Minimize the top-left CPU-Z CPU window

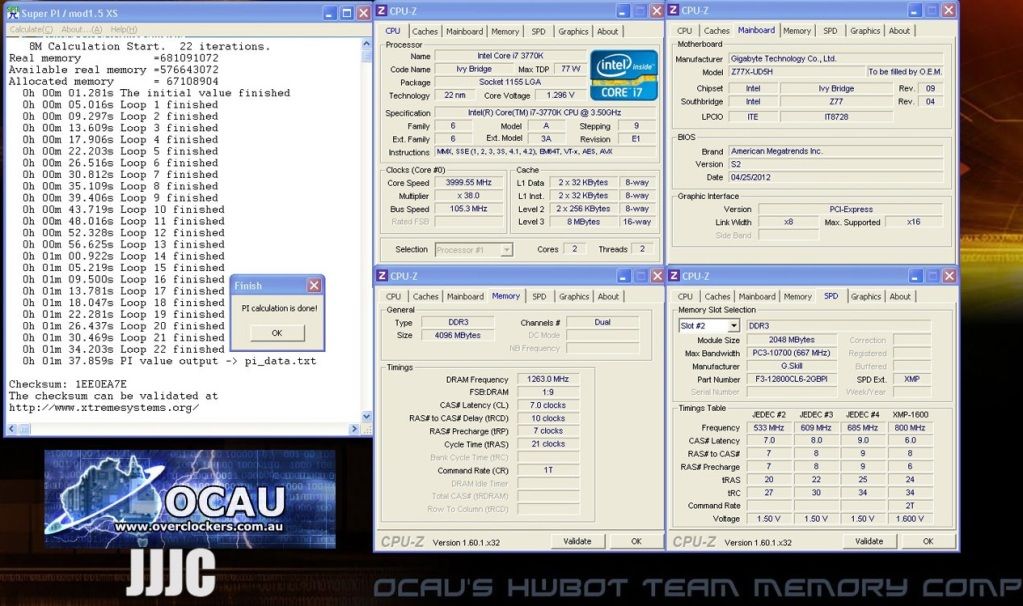point(622,11)
